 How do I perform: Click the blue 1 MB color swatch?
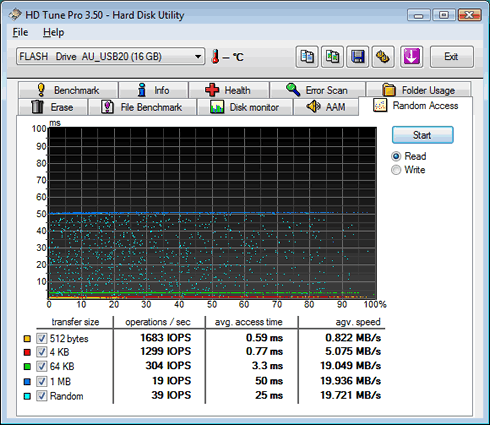point(27,382)
